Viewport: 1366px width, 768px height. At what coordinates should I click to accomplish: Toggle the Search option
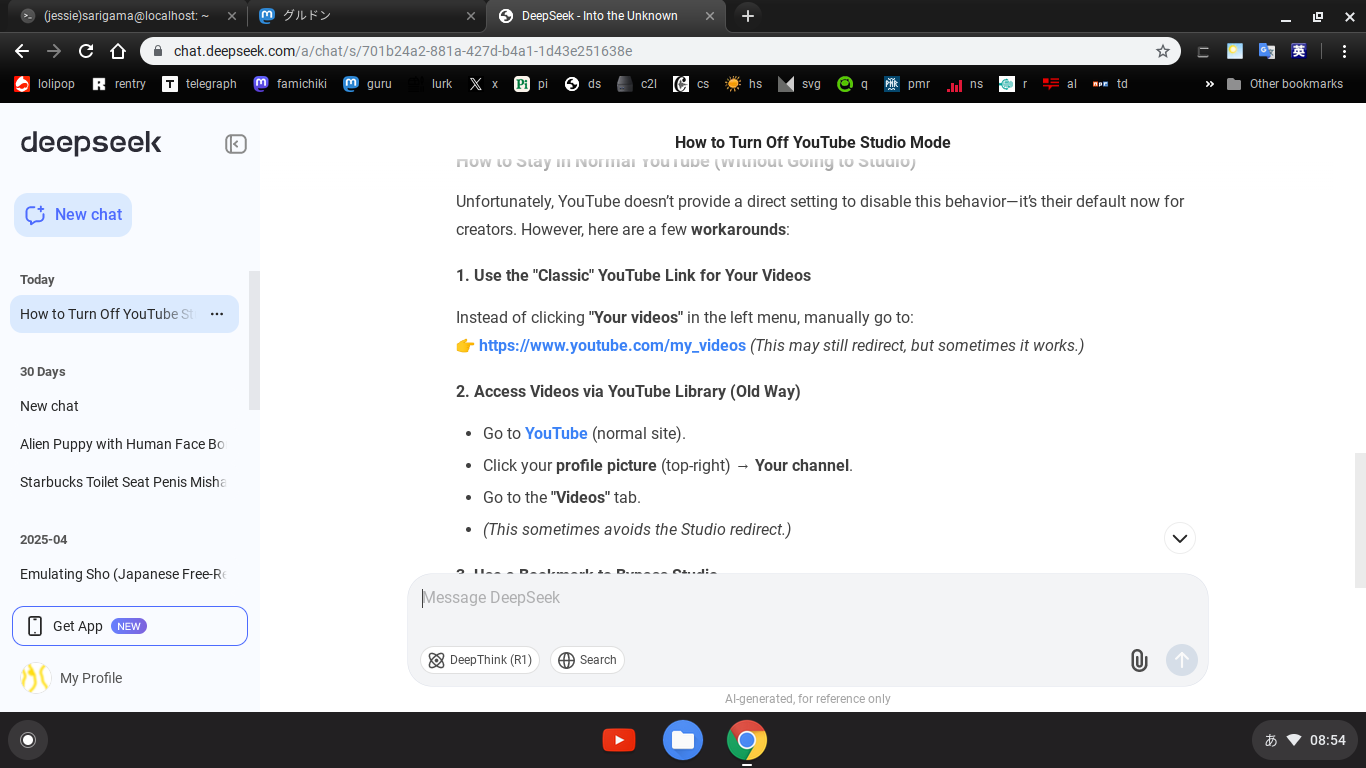[x=587, y=660]
